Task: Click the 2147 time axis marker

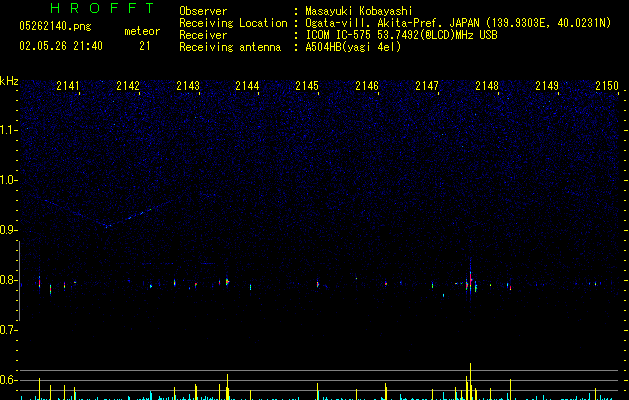Action: pos(427,86)
